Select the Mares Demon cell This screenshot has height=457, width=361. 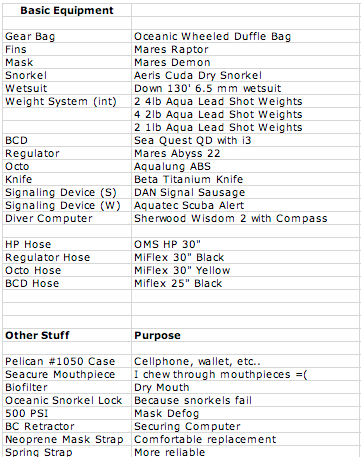click(x=246, y=62)
